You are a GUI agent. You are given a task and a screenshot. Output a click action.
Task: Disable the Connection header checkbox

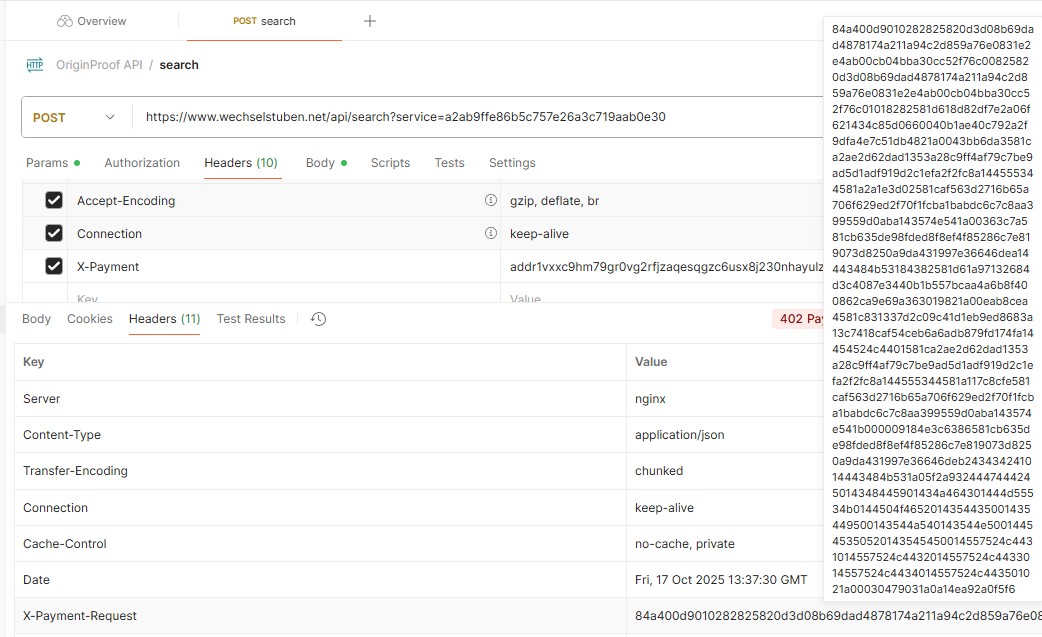click(53, 233)
